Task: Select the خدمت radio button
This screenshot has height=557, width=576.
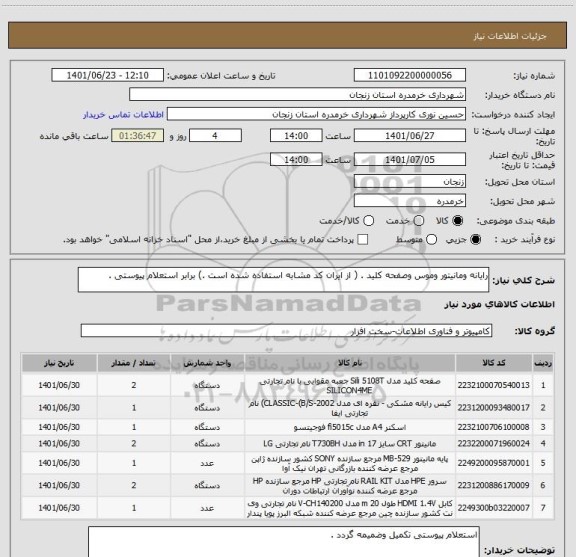Action: coord(419,221)
